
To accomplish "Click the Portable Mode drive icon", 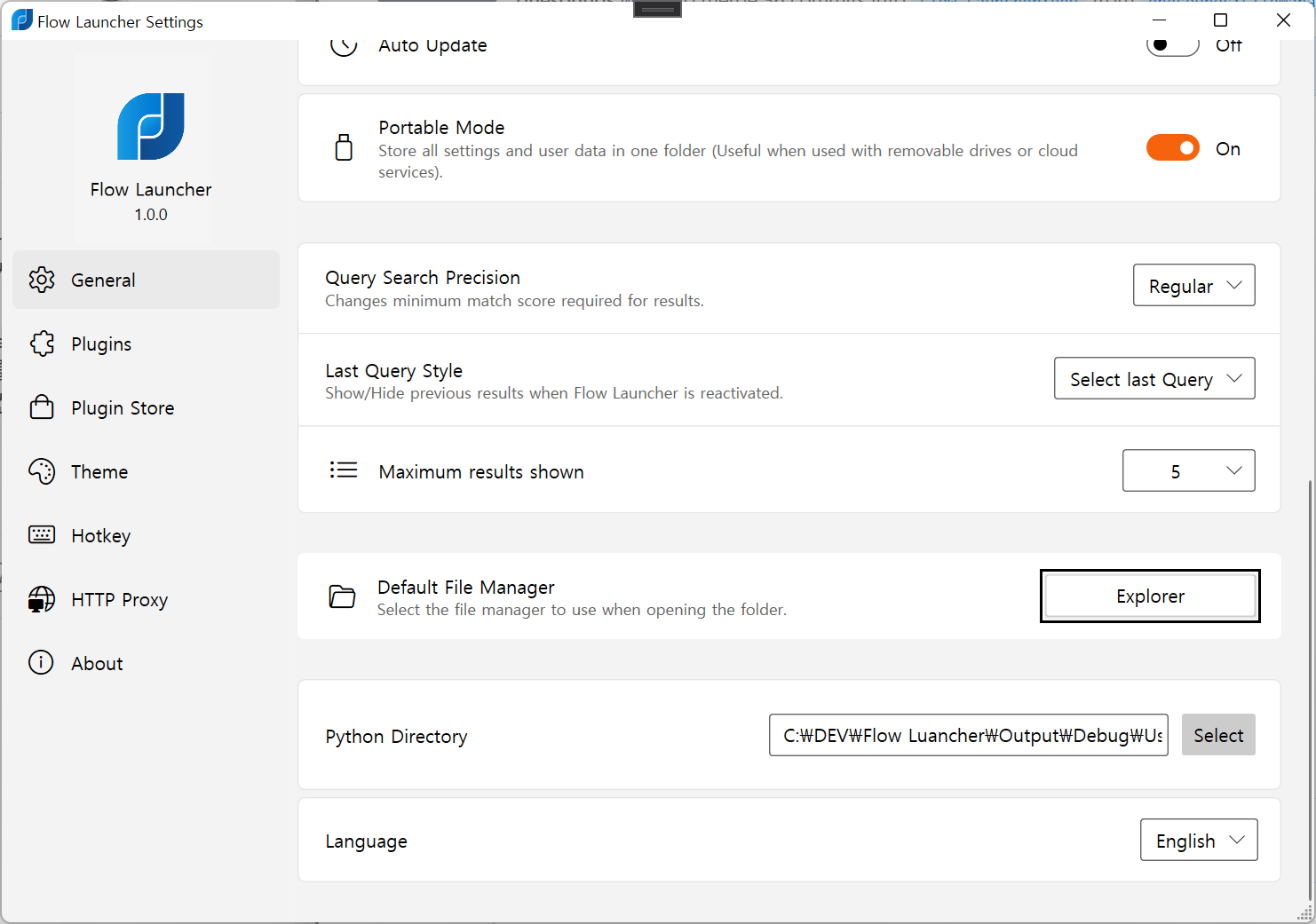I will pyautogui.click(x=344, y=147).
